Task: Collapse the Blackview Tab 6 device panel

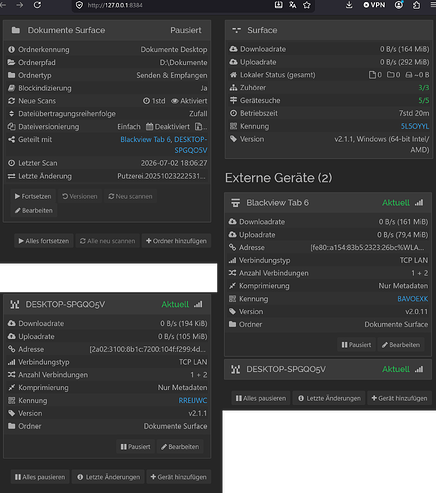Action: click(x=328, y=203)
